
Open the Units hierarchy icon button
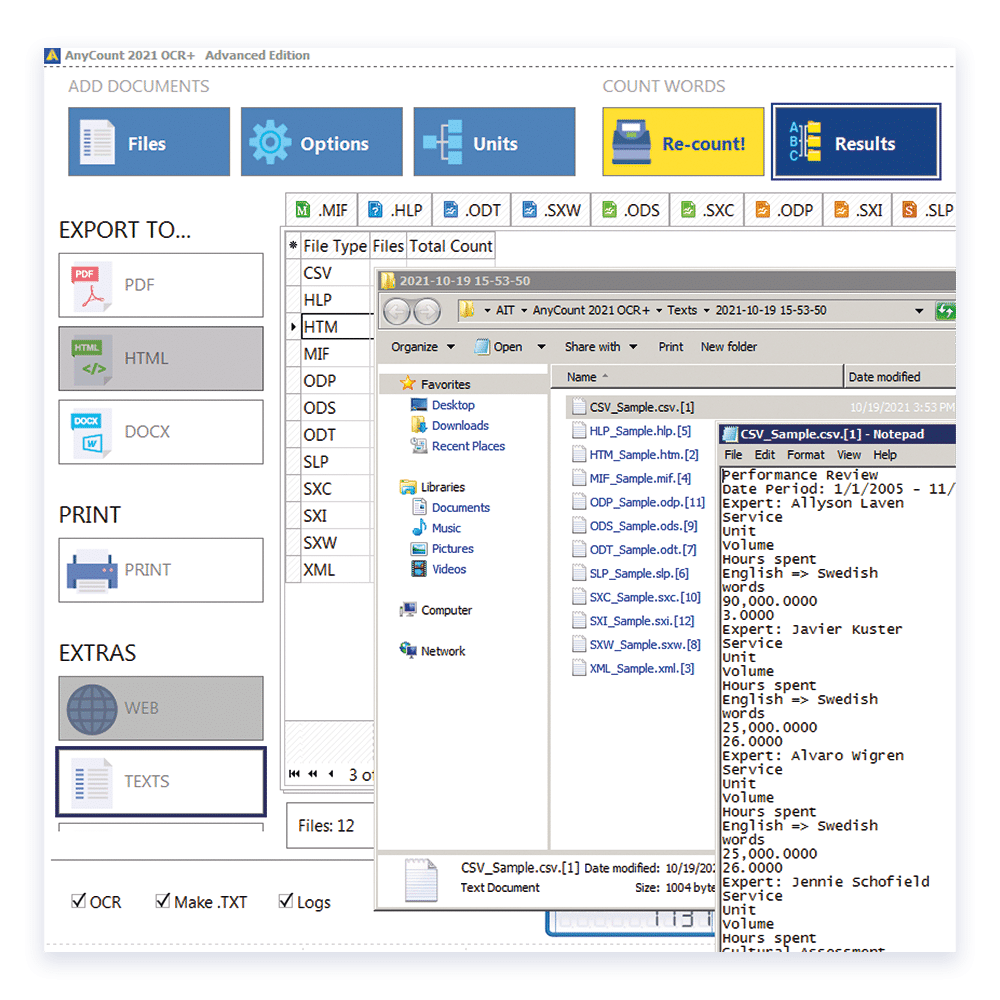[x=494, y=143]
